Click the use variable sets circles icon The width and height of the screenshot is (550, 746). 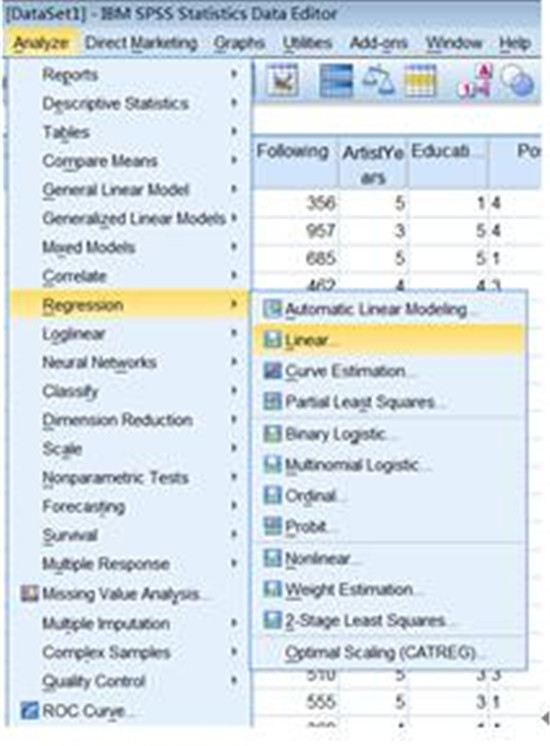click(x=518, y=80)
